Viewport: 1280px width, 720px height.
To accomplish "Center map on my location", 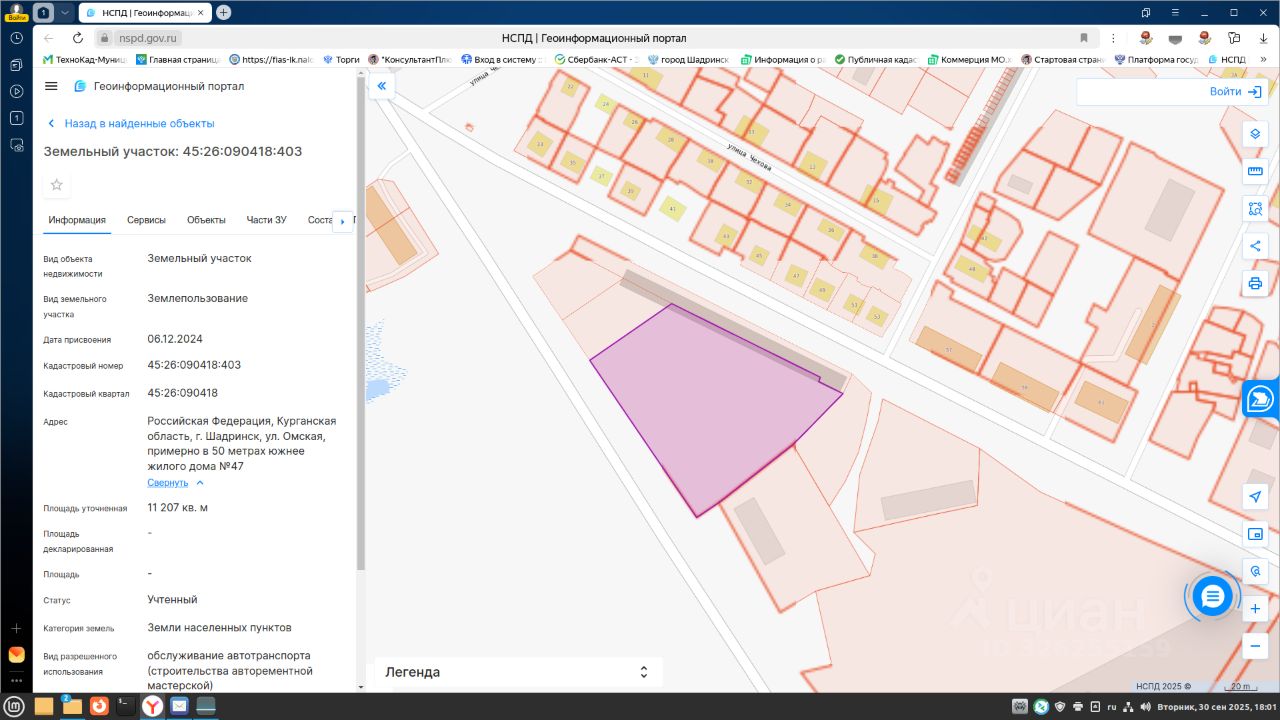I will (1255, 497).
